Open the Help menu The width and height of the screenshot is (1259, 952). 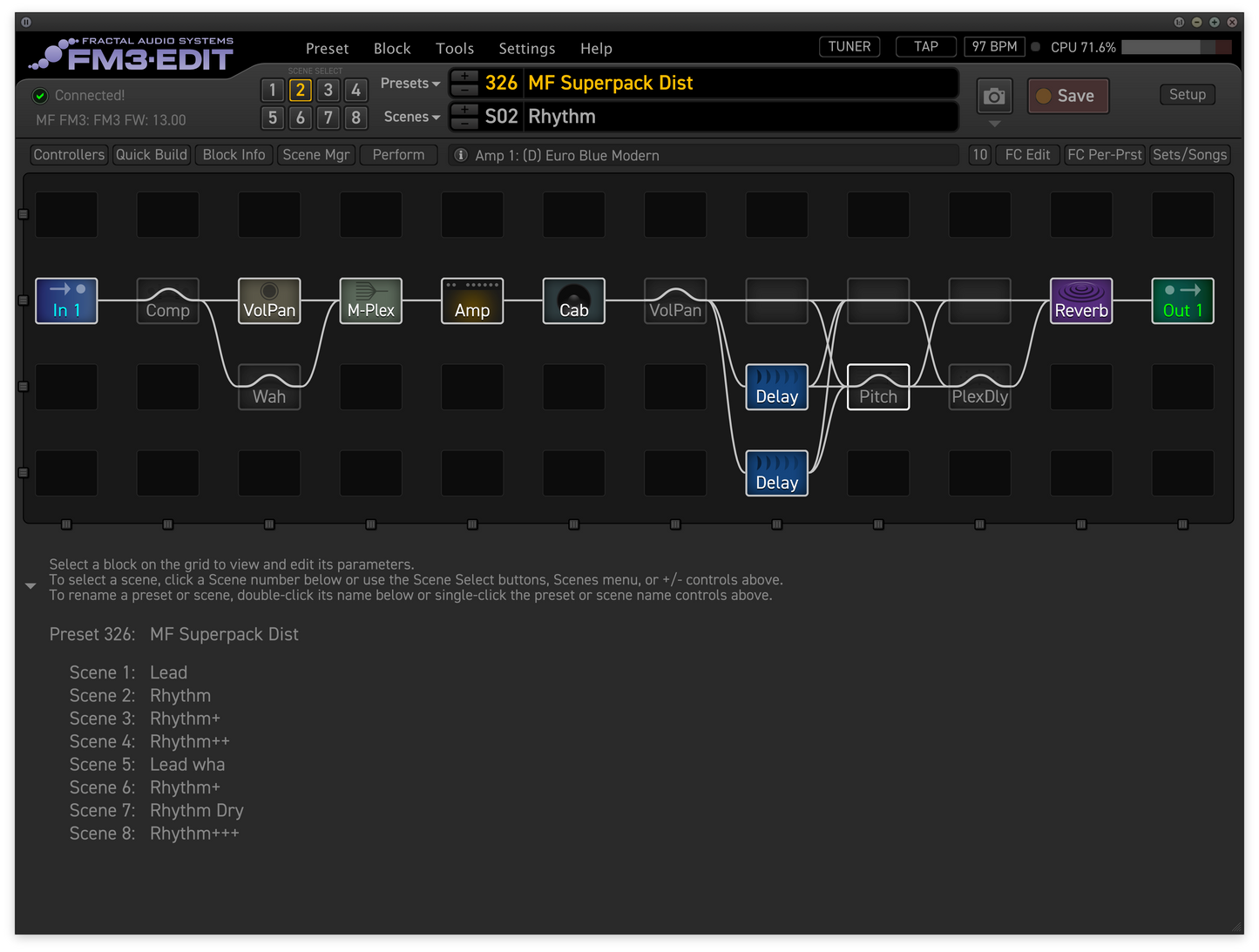(597, 49)
